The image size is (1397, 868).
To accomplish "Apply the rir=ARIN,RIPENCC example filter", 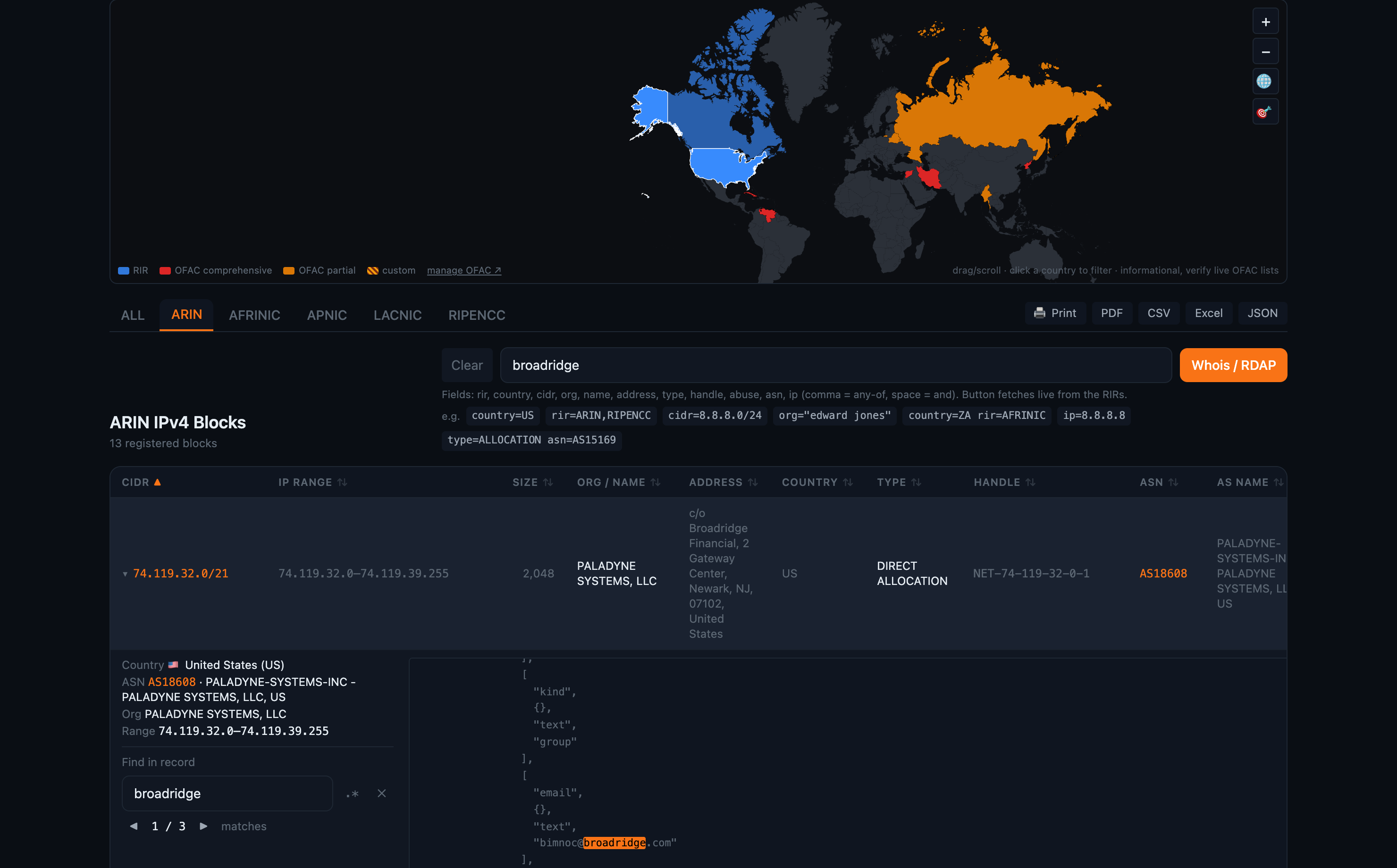I will 601,416.
